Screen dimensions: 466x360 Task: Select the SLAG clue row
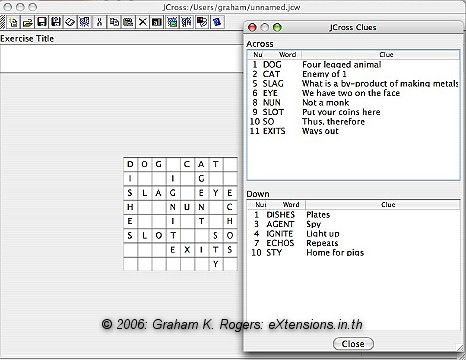353,83
